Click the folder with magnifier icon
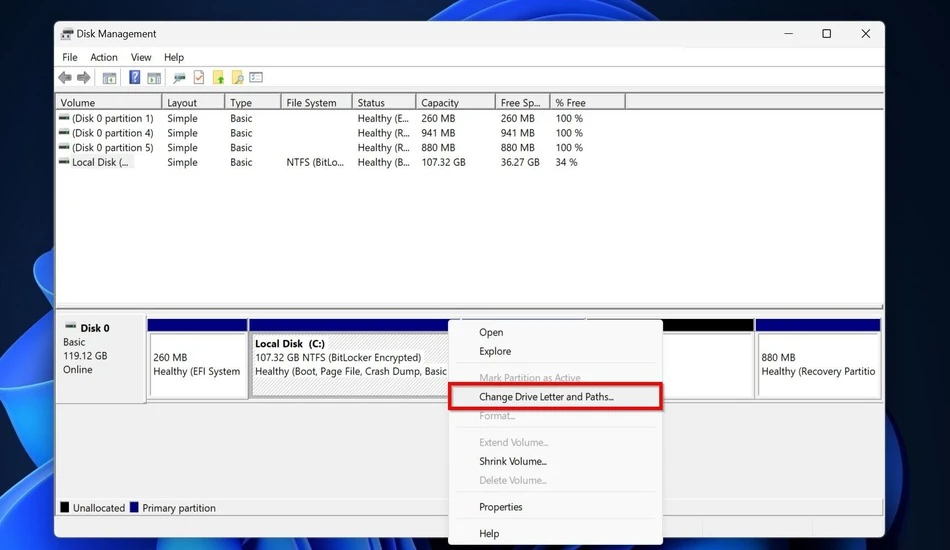The width and height of the screenshot is (950, 550). tap(238, 78)
